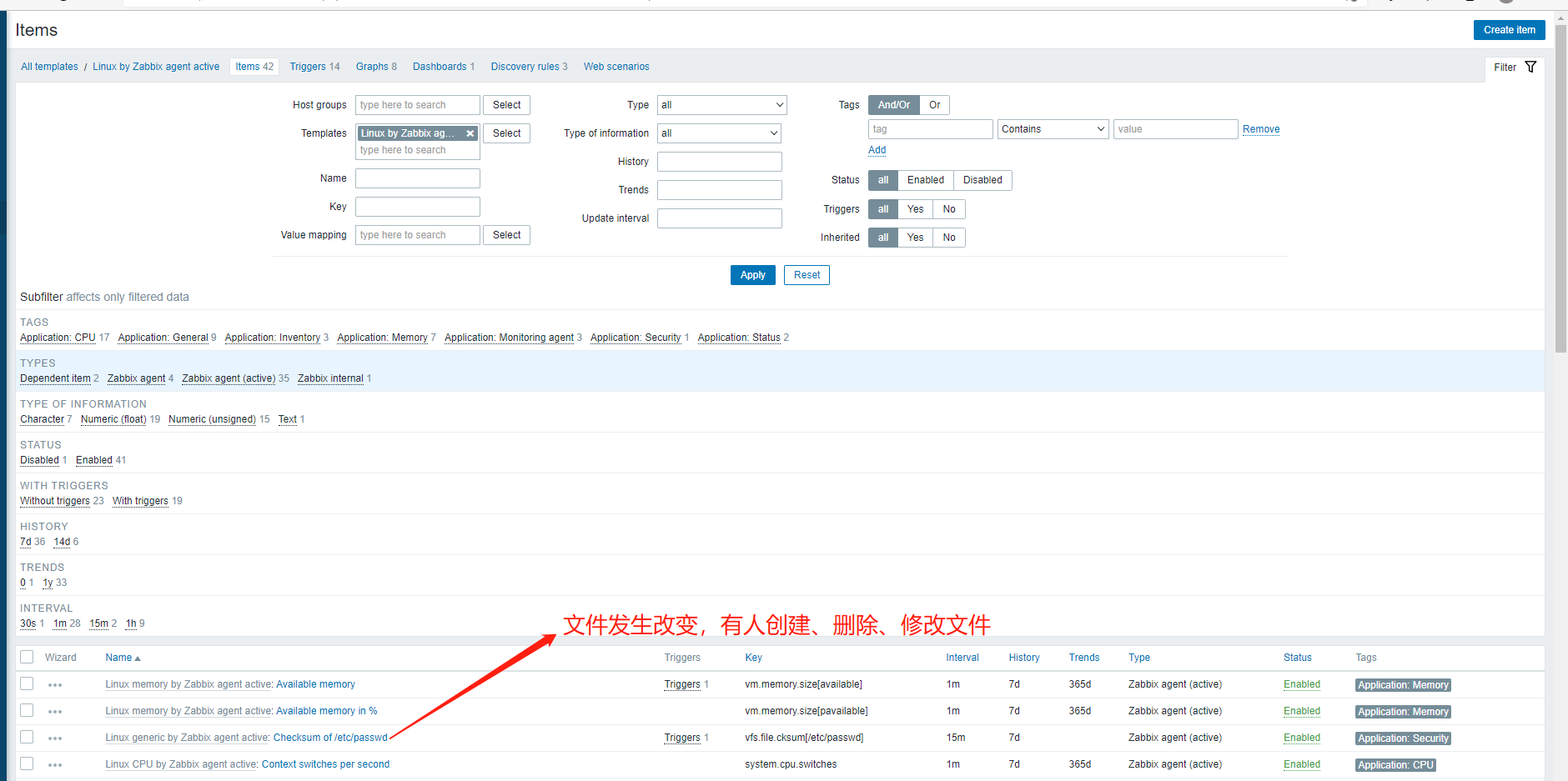Filter by Application: CPU tag subfilter
The height and width of the screenshot is (781, 1568).
tap(58, 338)
